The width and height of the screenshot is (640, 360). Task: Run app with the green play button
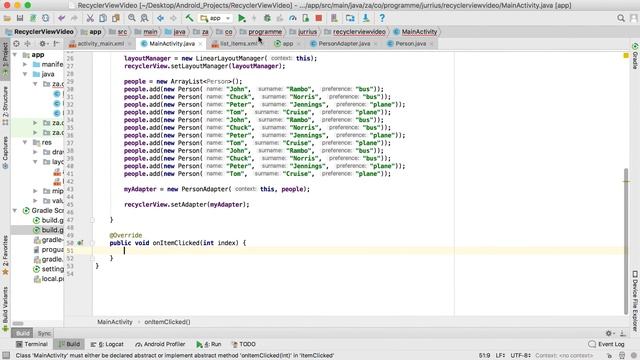point(242,18)
